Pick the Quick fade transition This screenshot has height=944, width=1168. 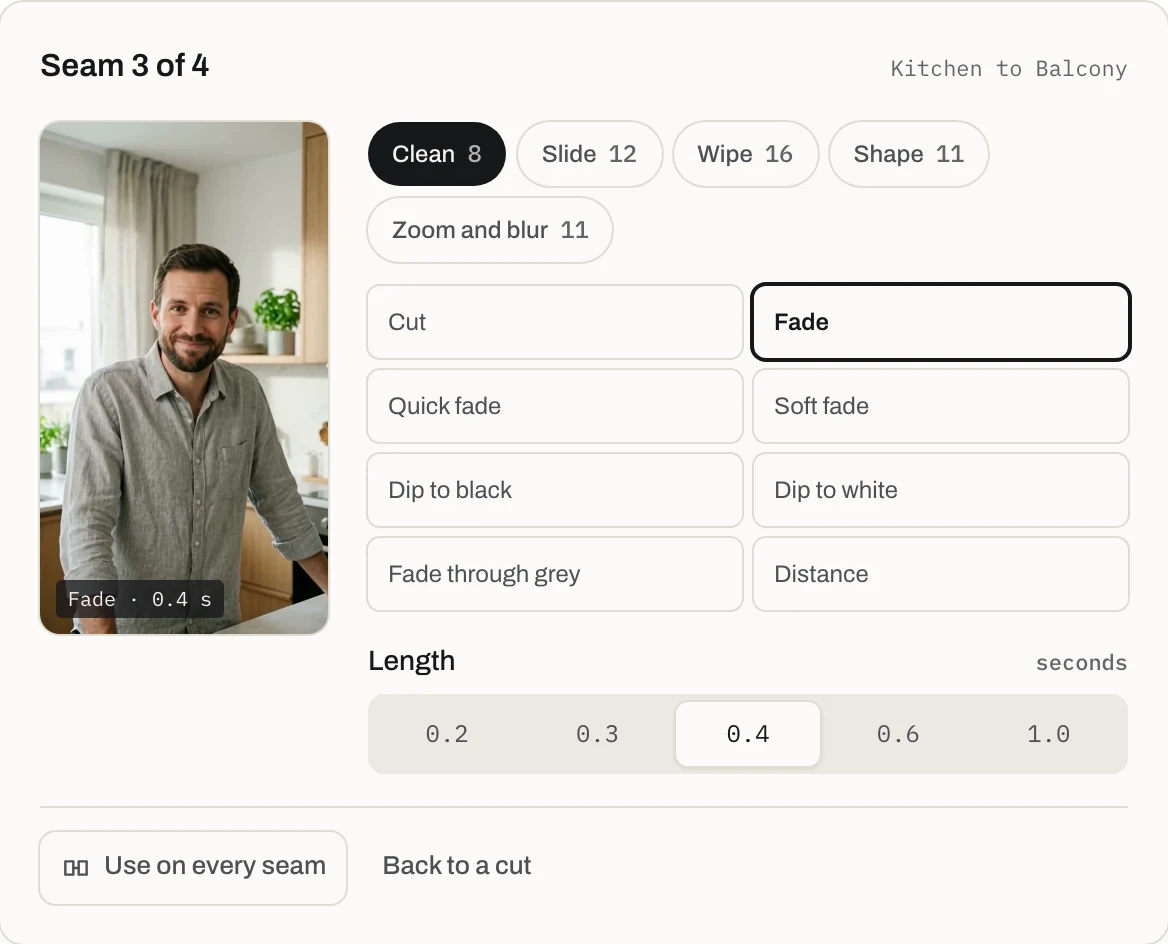click(x=555, y=406)
